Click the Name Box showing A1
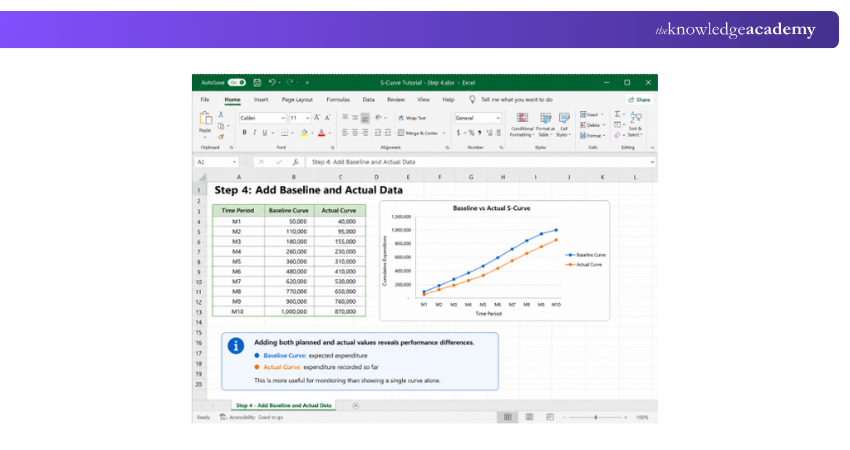This screenshot has height=450, width=850. click(217, 162)
